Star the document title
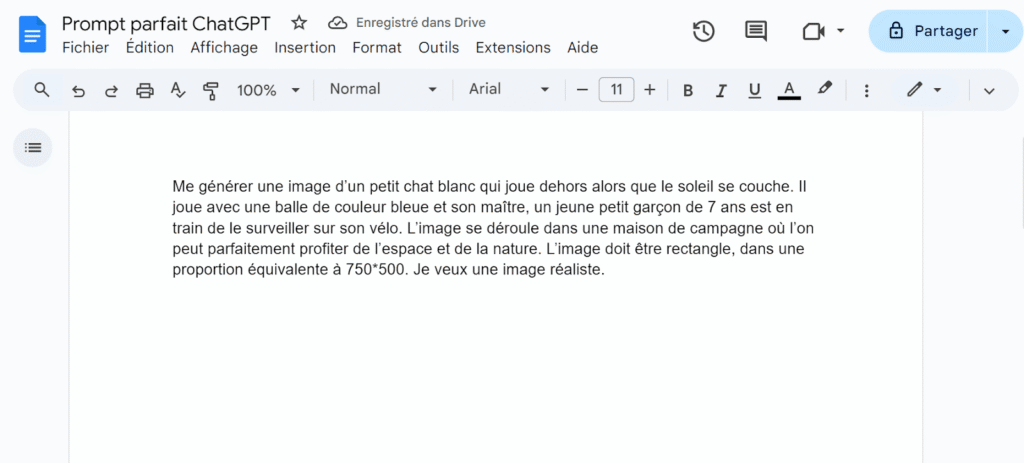1024x463 pixels. tap(299, 23)
